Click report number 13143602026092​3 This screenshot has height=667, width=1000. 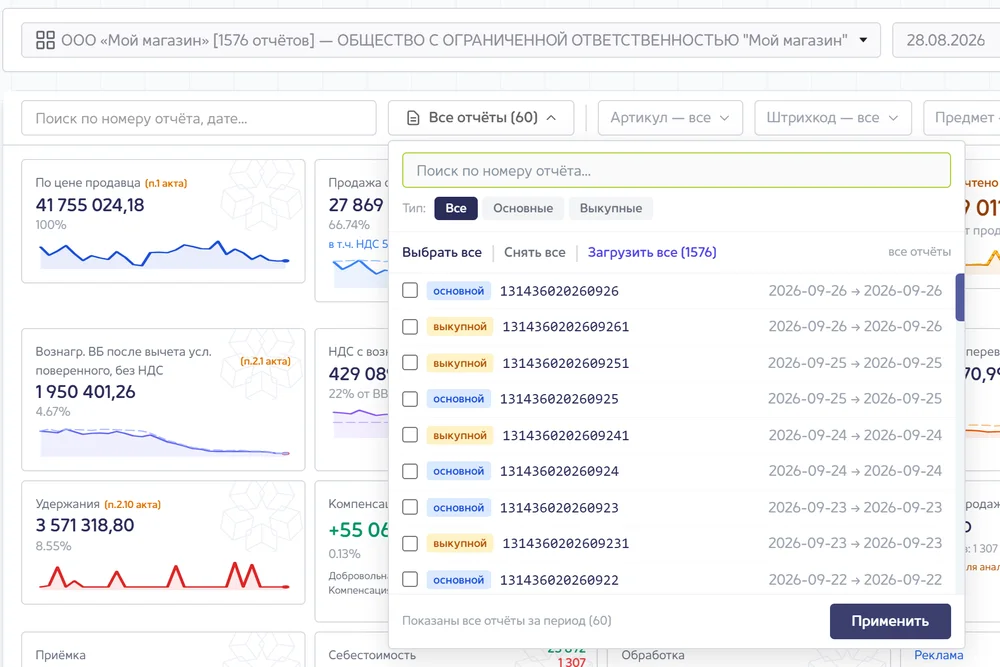(x=559, y=508)
